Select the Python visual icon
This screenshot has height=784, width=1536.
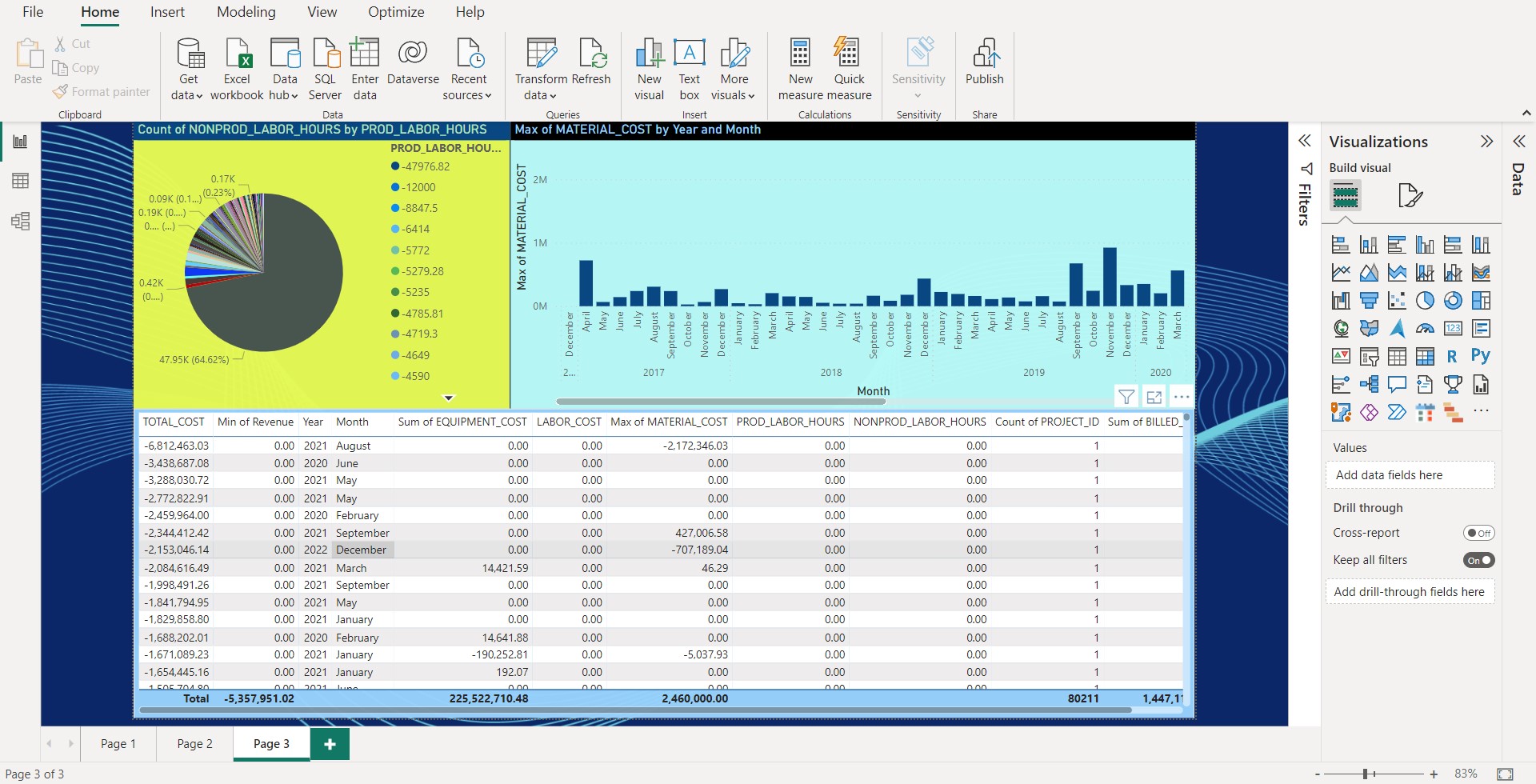pos(1480,357)
